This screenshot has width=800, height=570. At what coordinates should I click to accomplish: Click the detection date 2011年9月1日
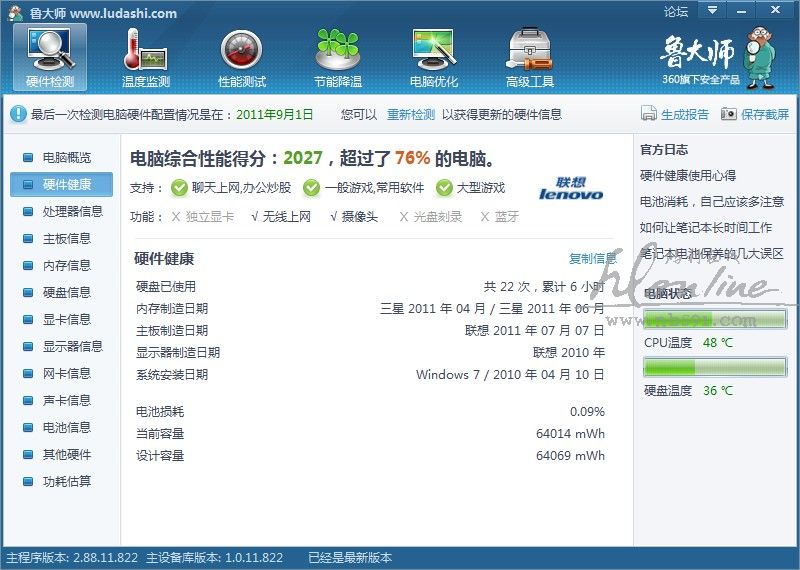(x=274, y=114)
